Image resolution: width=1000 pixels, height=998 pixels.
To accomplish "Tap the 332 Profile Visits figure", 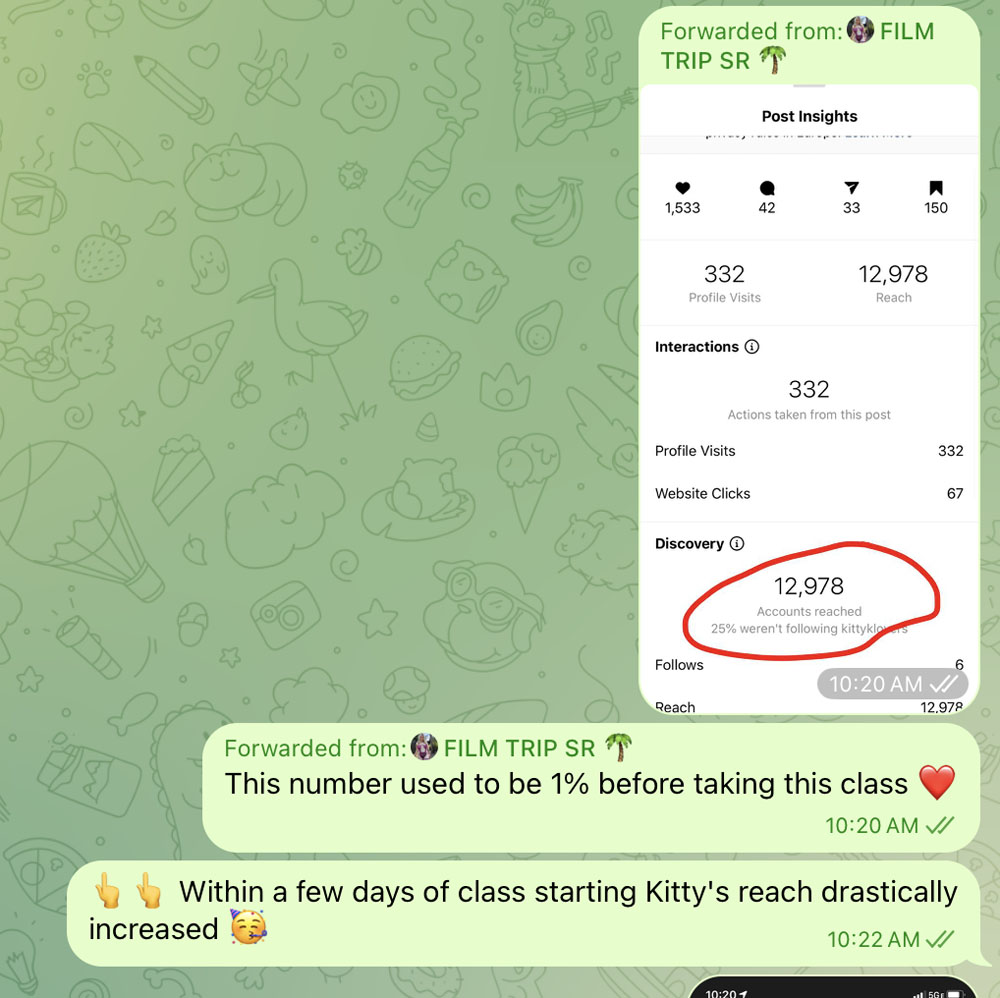I will click(x=724, y=283).
